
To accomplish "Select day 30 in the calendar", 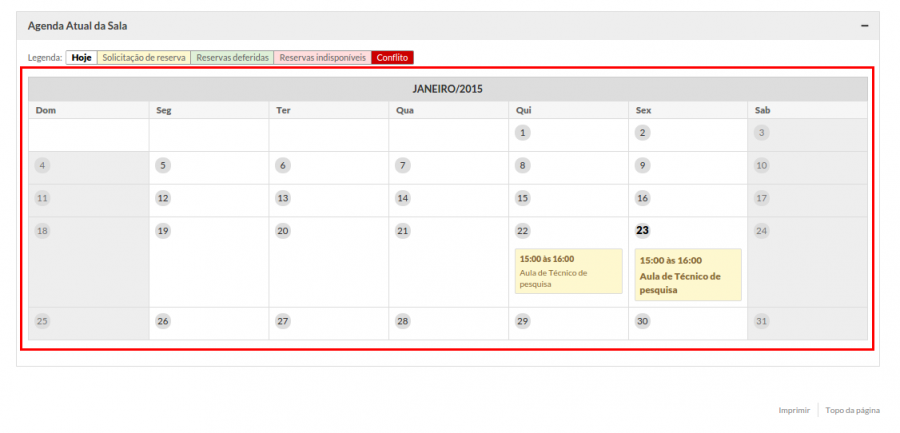I will (642, 322).
